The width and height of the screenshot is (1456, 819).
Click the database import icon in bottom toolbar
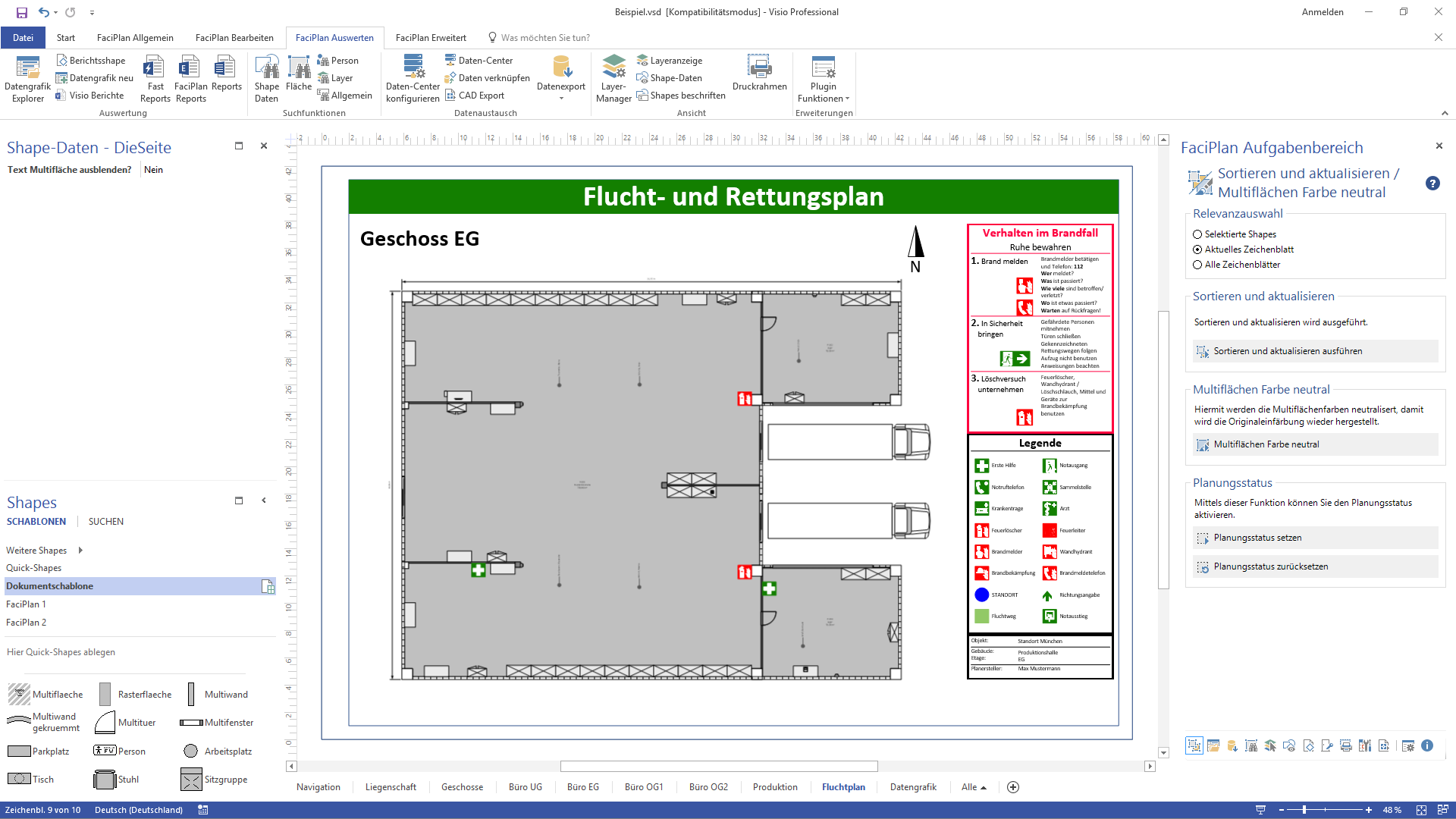(1232, 746)
